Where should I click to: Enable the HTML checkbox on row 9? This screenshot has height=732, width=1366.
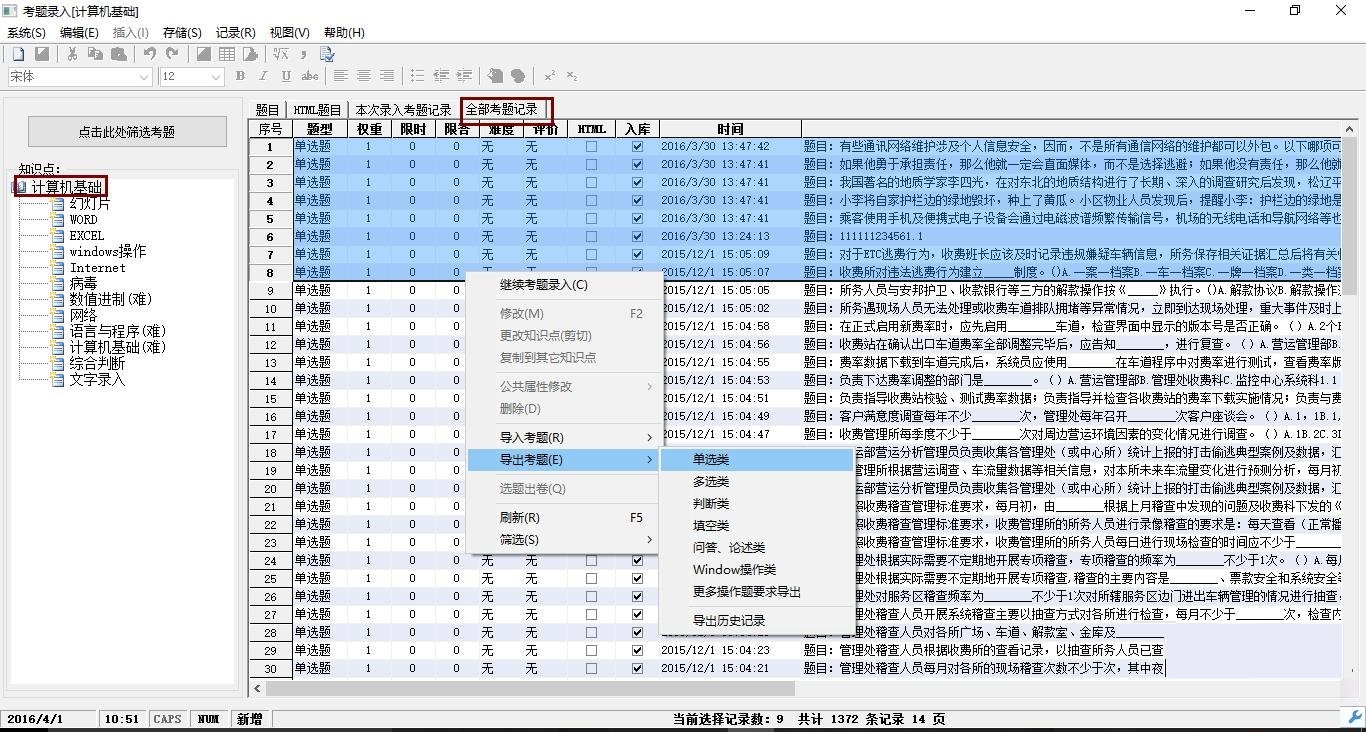pos(591,290)
